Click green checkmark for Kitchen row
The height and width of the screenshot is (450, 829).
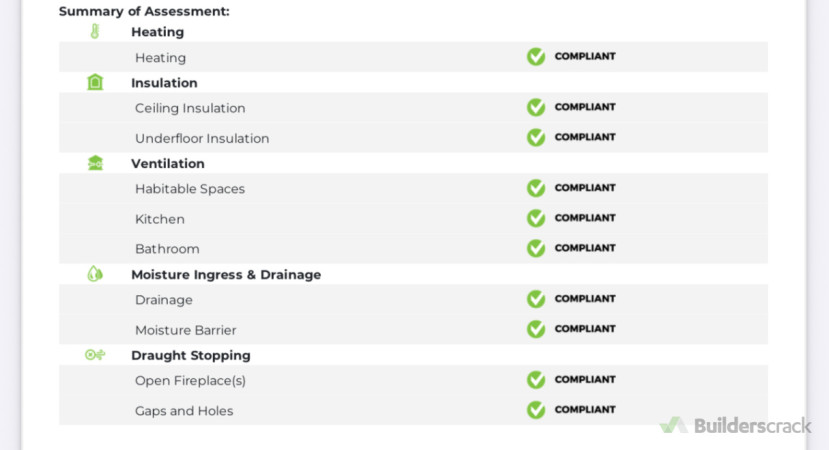click(536, 218)
